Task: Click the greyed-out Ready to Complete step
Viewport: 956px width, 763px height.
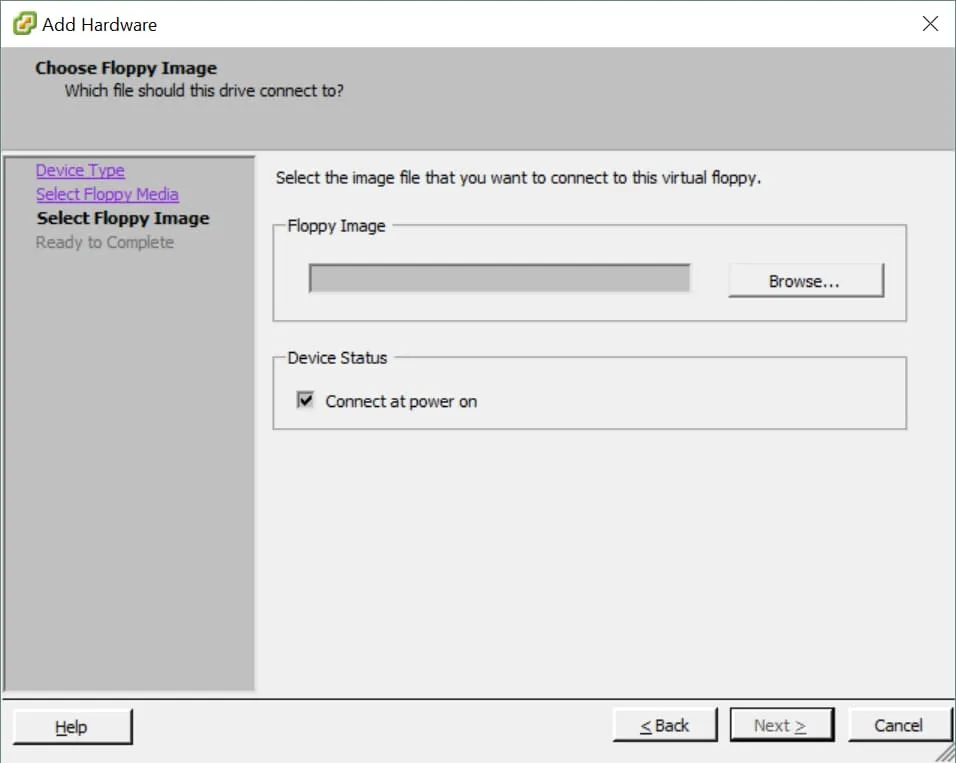Action: [105, 243]
